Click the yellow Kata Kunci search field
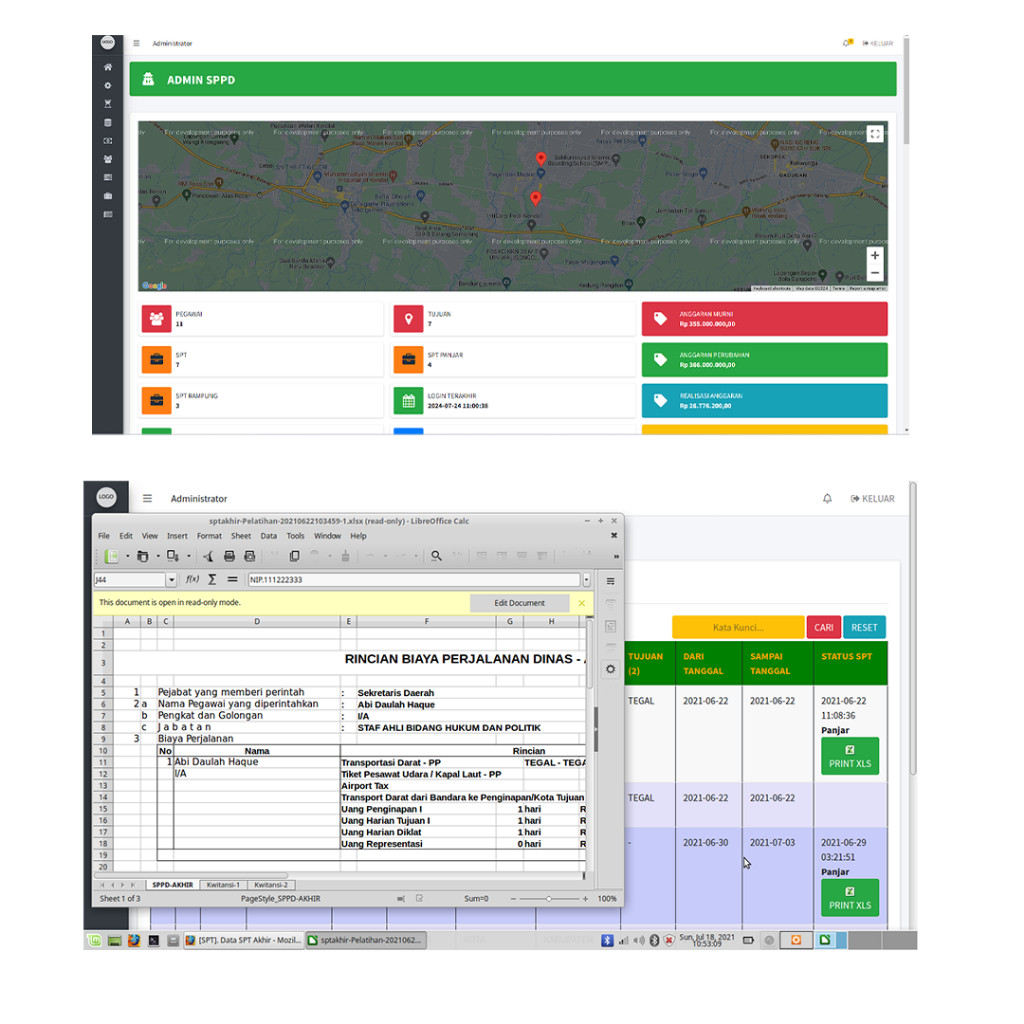 pyautogui.click(x=740, y=627)
